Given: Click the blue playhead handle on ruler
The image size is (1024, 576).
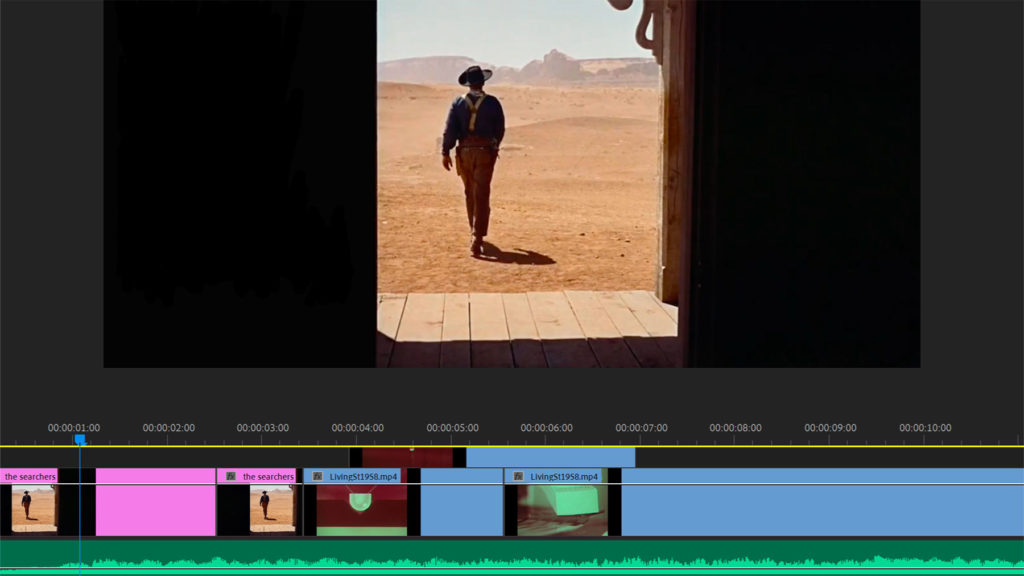Looking at the screenshot, I should (x=80, y=439).
